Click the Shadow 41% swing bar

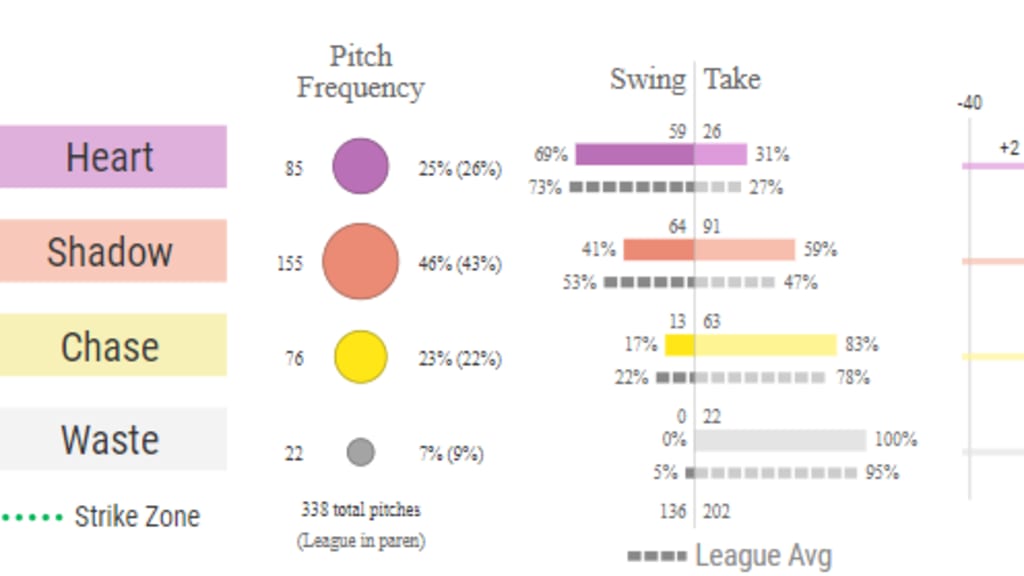click(x=658, y=250)
